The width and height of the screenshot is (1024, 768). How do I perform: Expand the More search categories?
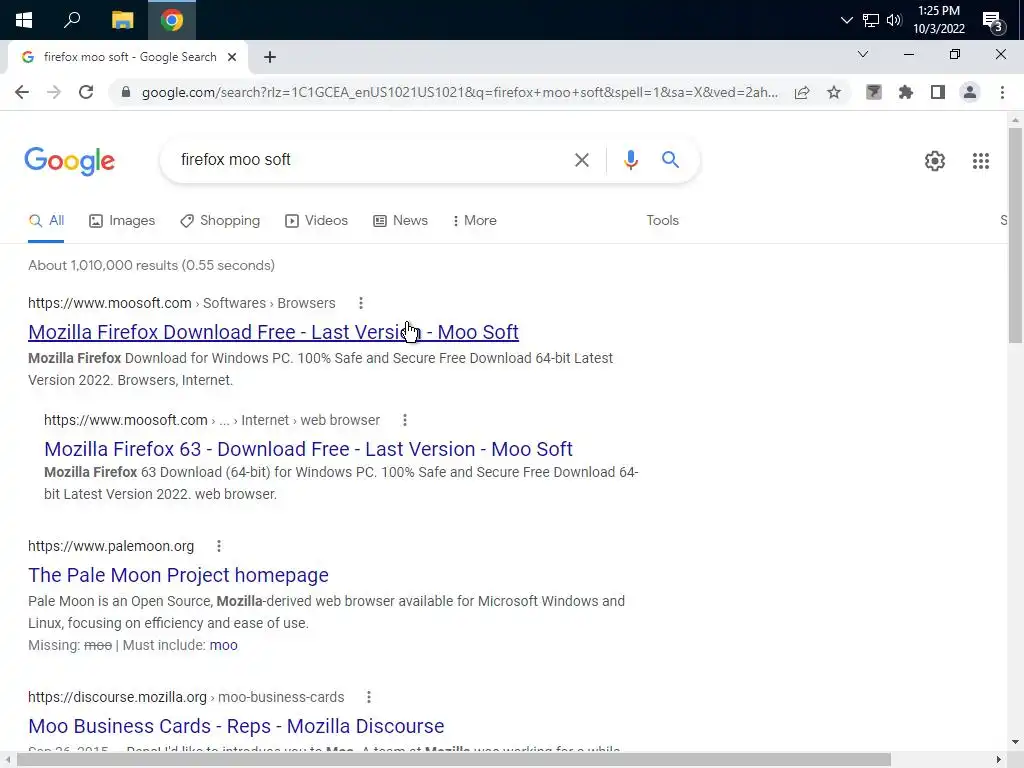tap(475, 221)
